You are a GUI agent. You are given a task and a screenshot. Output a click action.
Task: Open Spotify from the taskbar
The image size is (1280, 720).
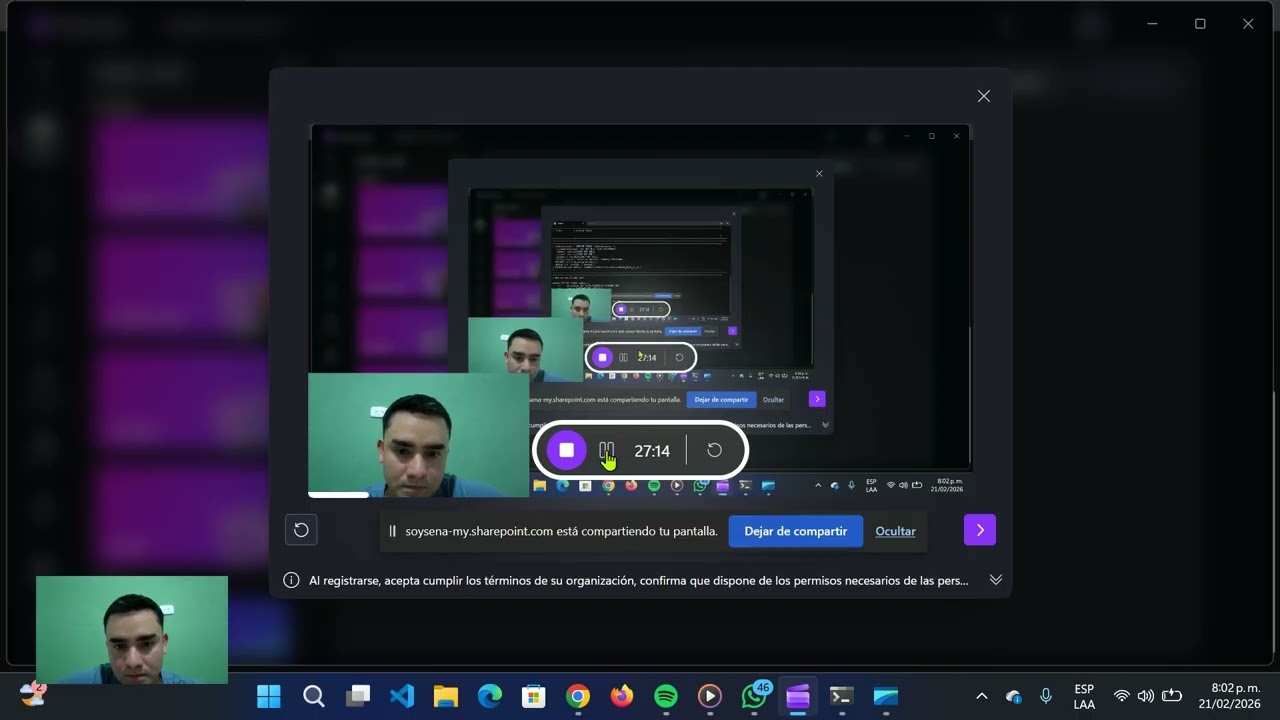click(x=666, y=696)
